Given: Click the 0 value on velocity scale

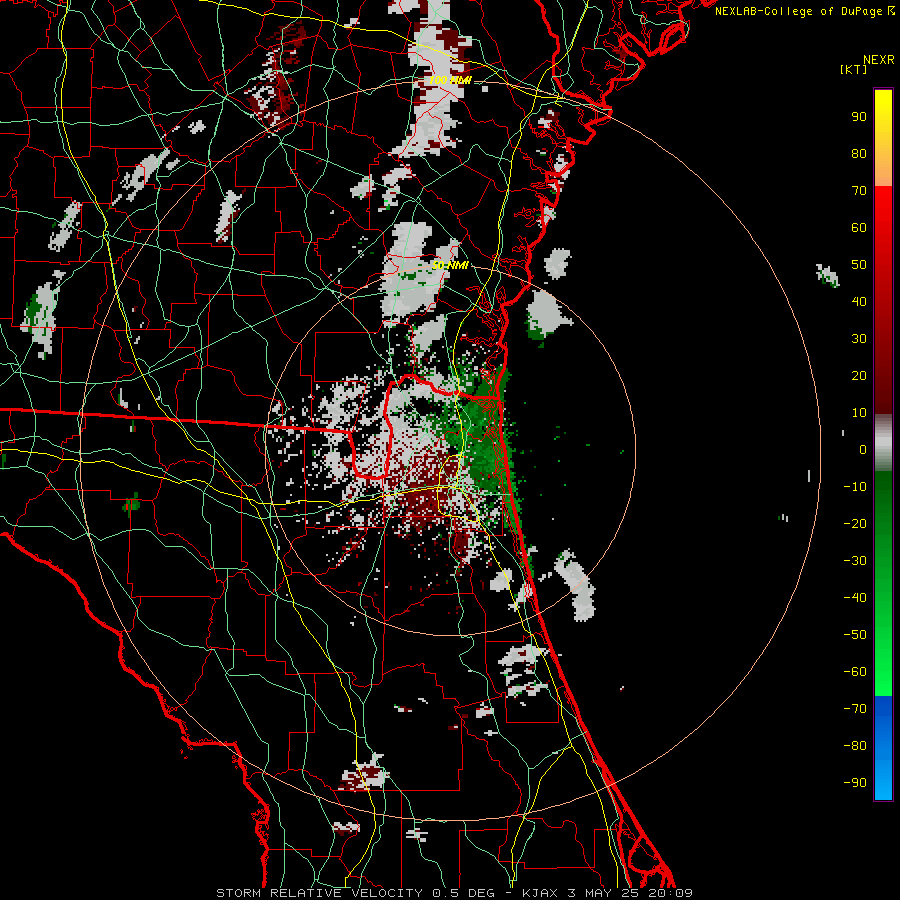Looking at the screenshot, I should click(863, 450).
